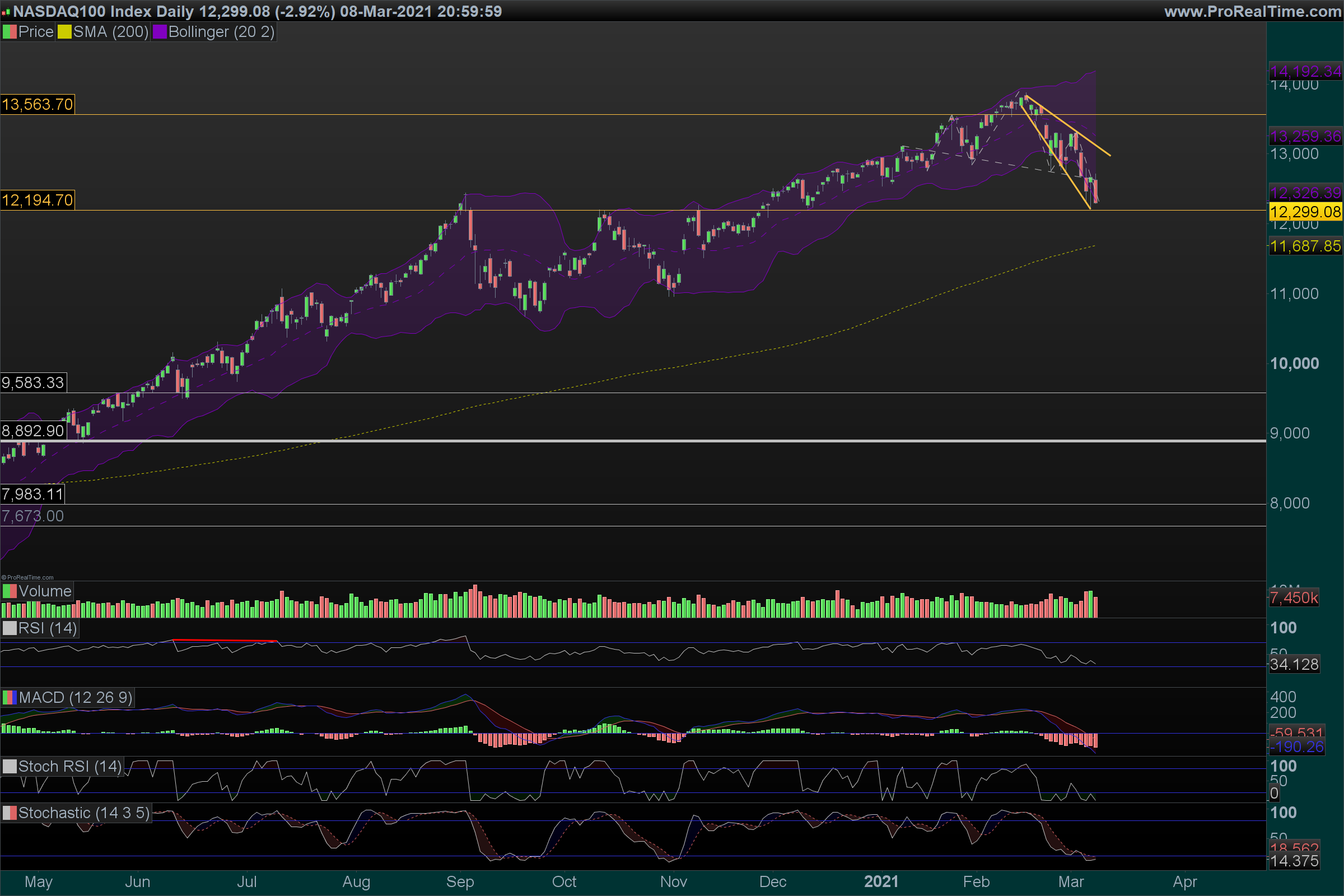
Task: Select the 9,583.33 horizontal level label
Action: point(33,382)
